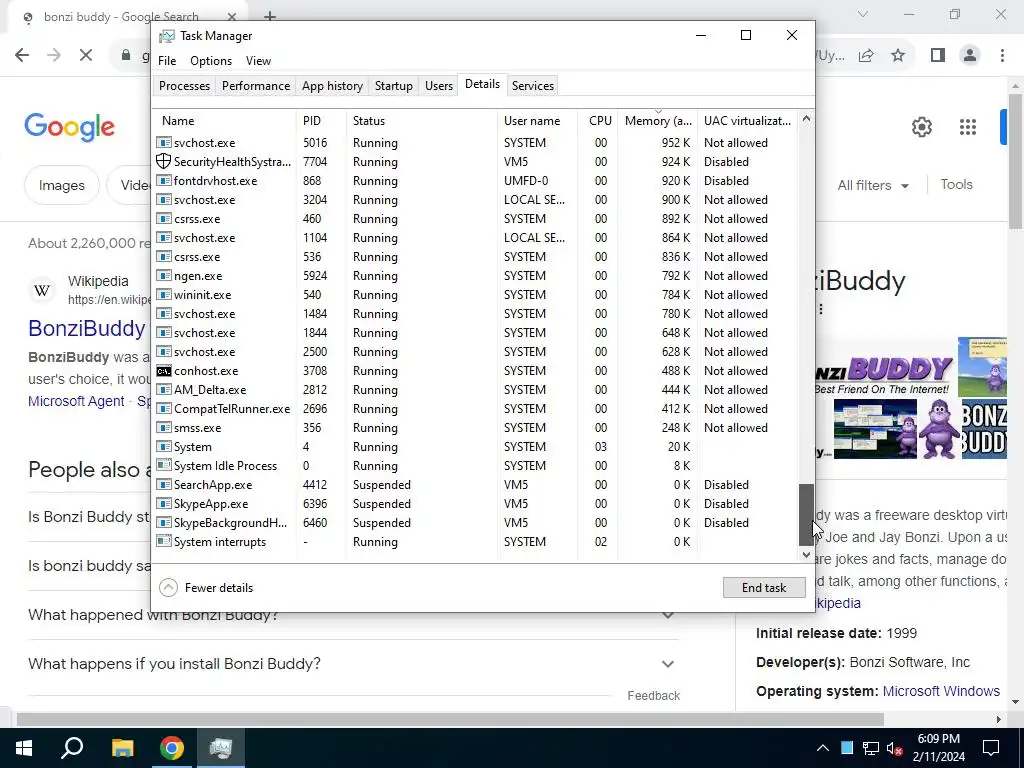Switch to the Performance tab

(256, 86)
